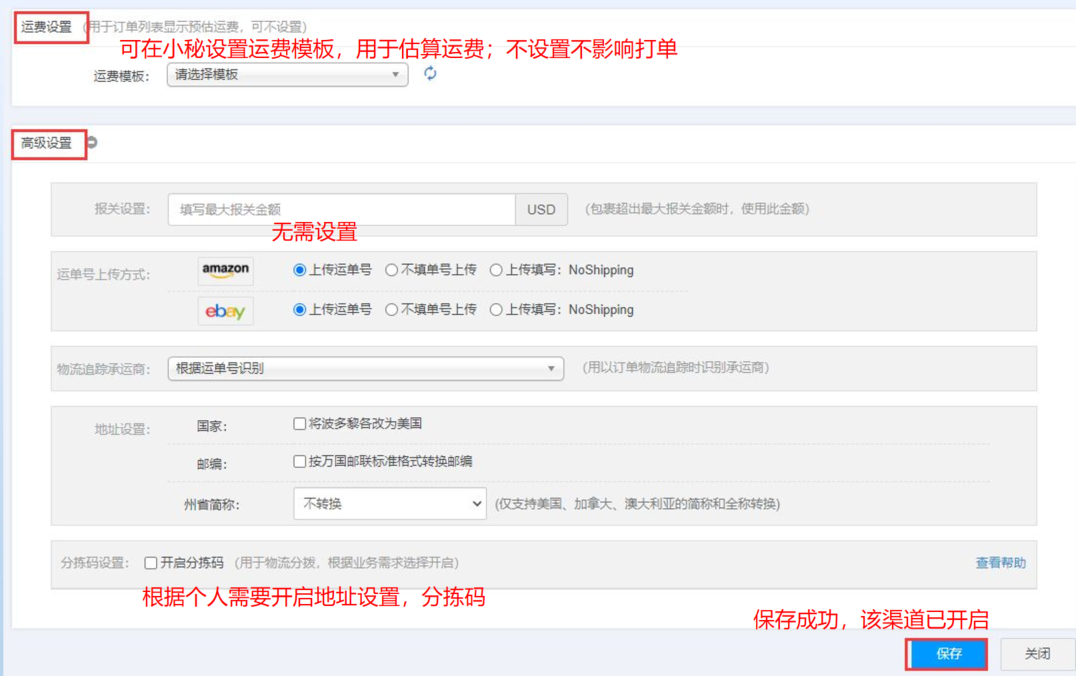
Task: Click the Amazon logo in upload method
Action: tap(226, 270)
